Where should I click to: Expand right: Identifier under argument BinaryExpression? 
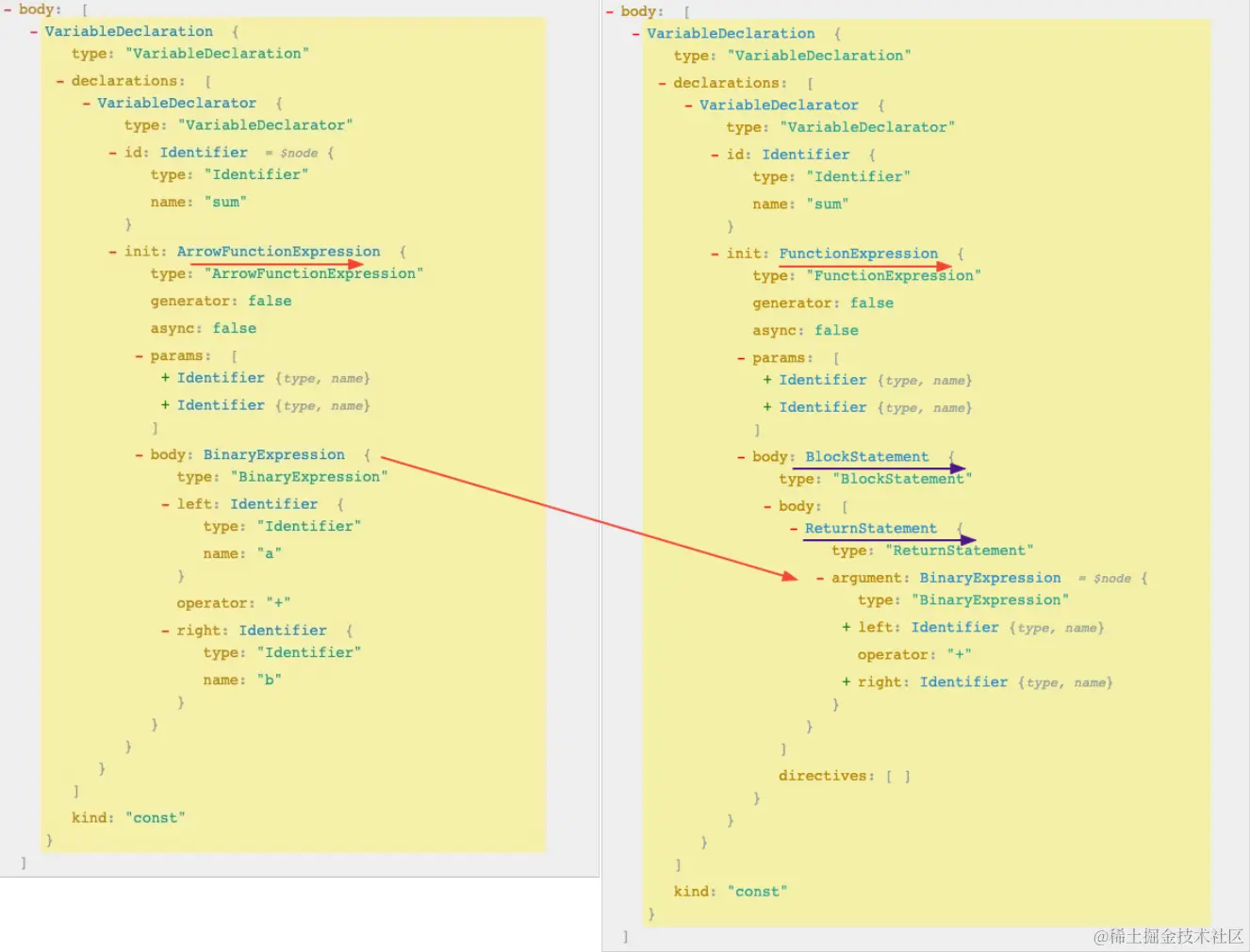coord(847,682)
